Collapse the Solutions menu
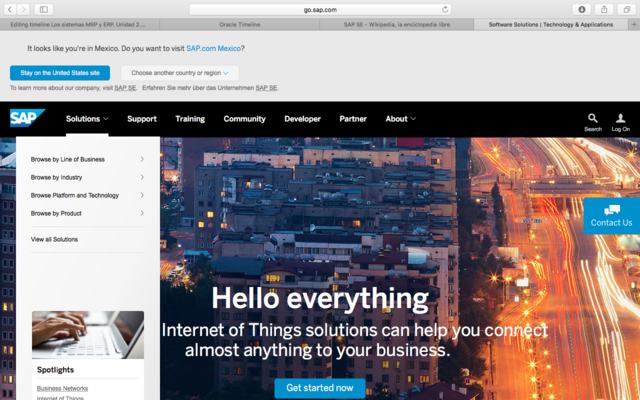The height and width of the screenshot is (400, 640). click(x=87, y=119)
